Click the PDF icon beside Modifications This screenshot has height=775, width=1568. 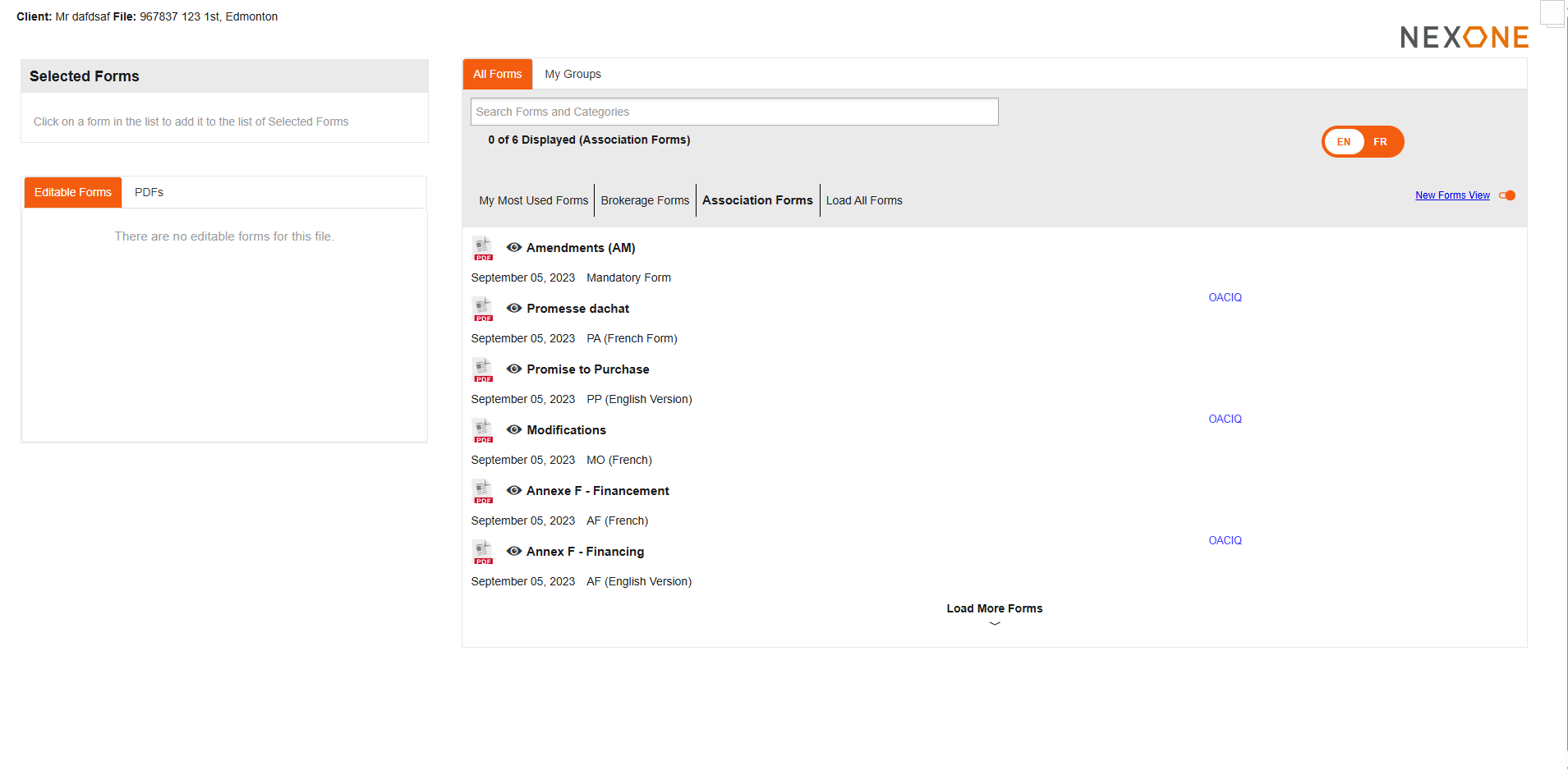coord(483,430)
